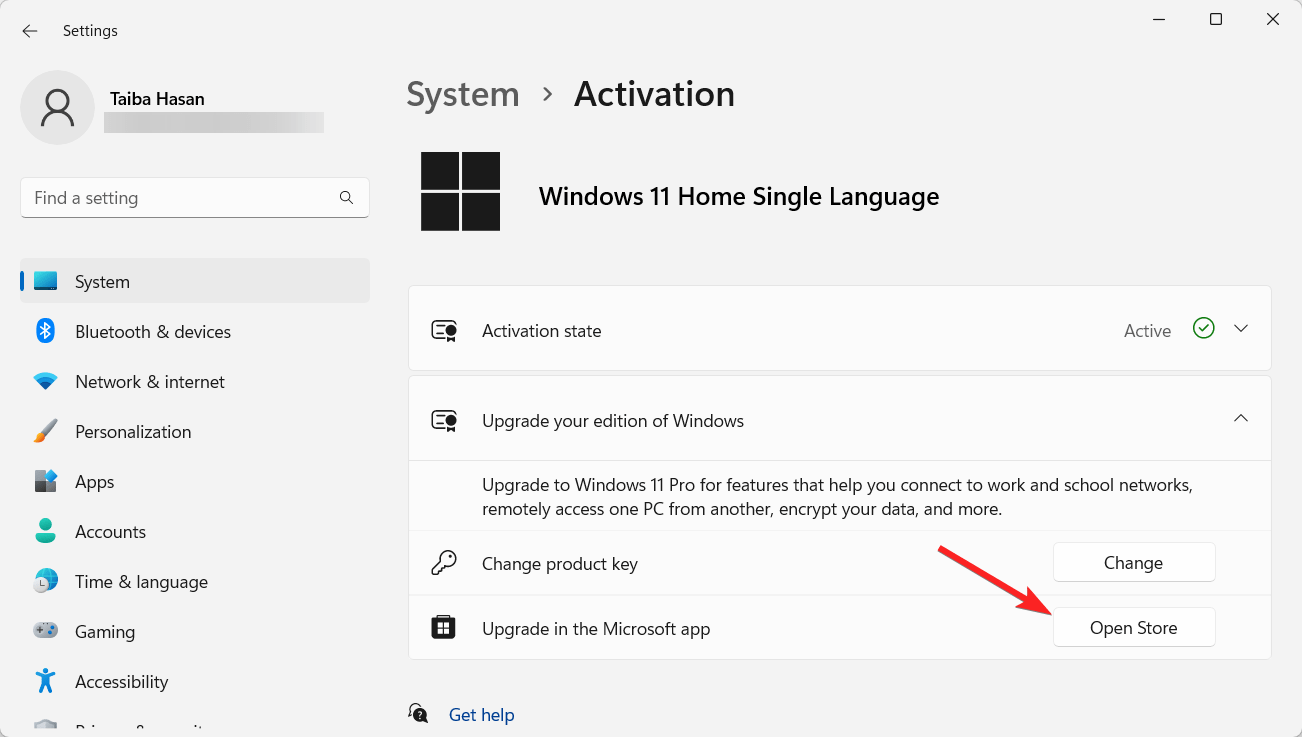Go to System in the sidebar
Image resolution: width=1302 pixels, height=737 pixels.
(102, 282)
